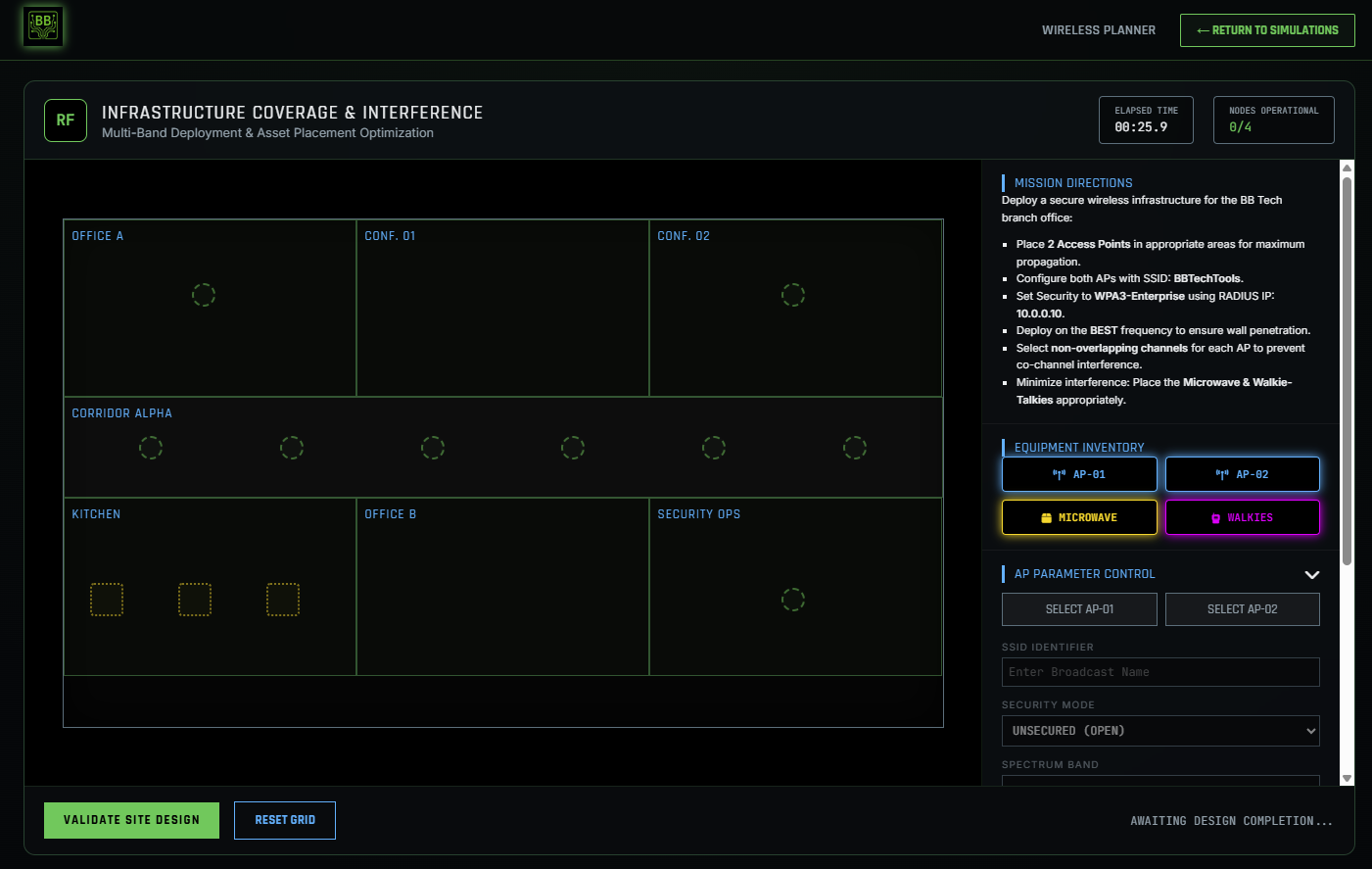Switch to Select AP-02 tab
Image resolution: width=1372 pixels, height=869 pixels.
point(1242,609)
